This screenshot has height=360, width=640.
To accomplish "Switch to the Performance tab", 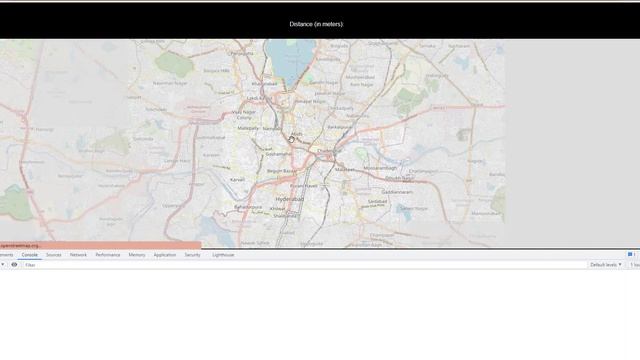I will (108, 255).
